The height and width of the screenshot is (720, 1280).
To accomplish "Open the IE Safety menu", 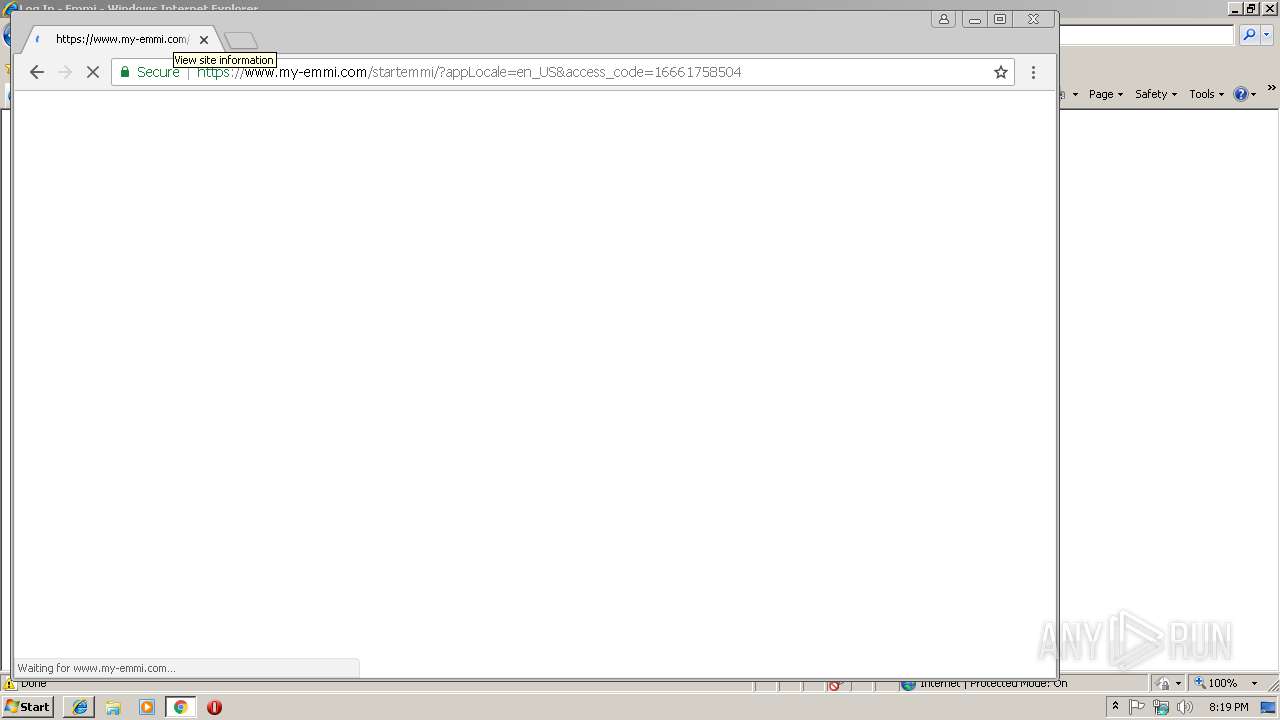I will point(1156,94).
